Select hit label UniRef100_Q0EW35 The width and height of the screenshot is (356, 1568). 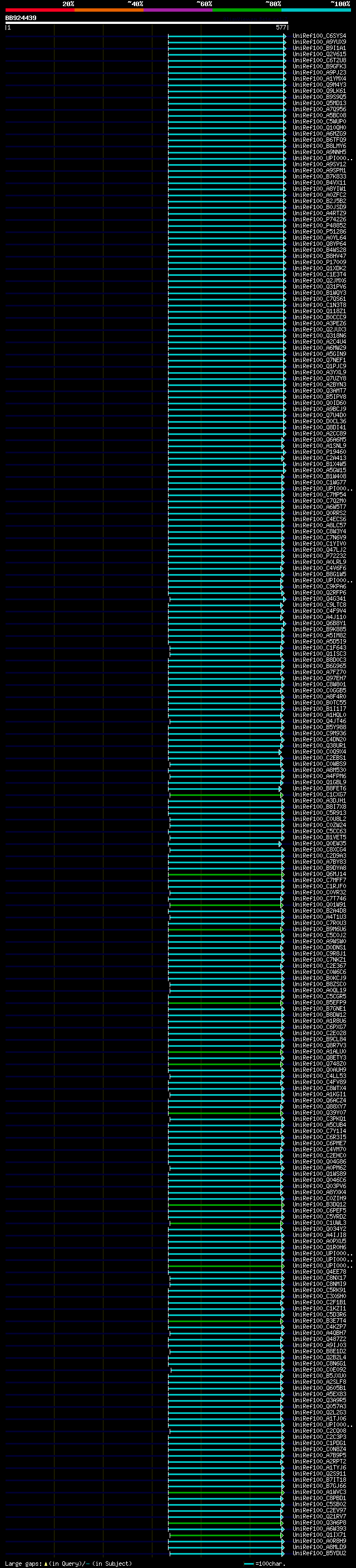pos(319,844)
